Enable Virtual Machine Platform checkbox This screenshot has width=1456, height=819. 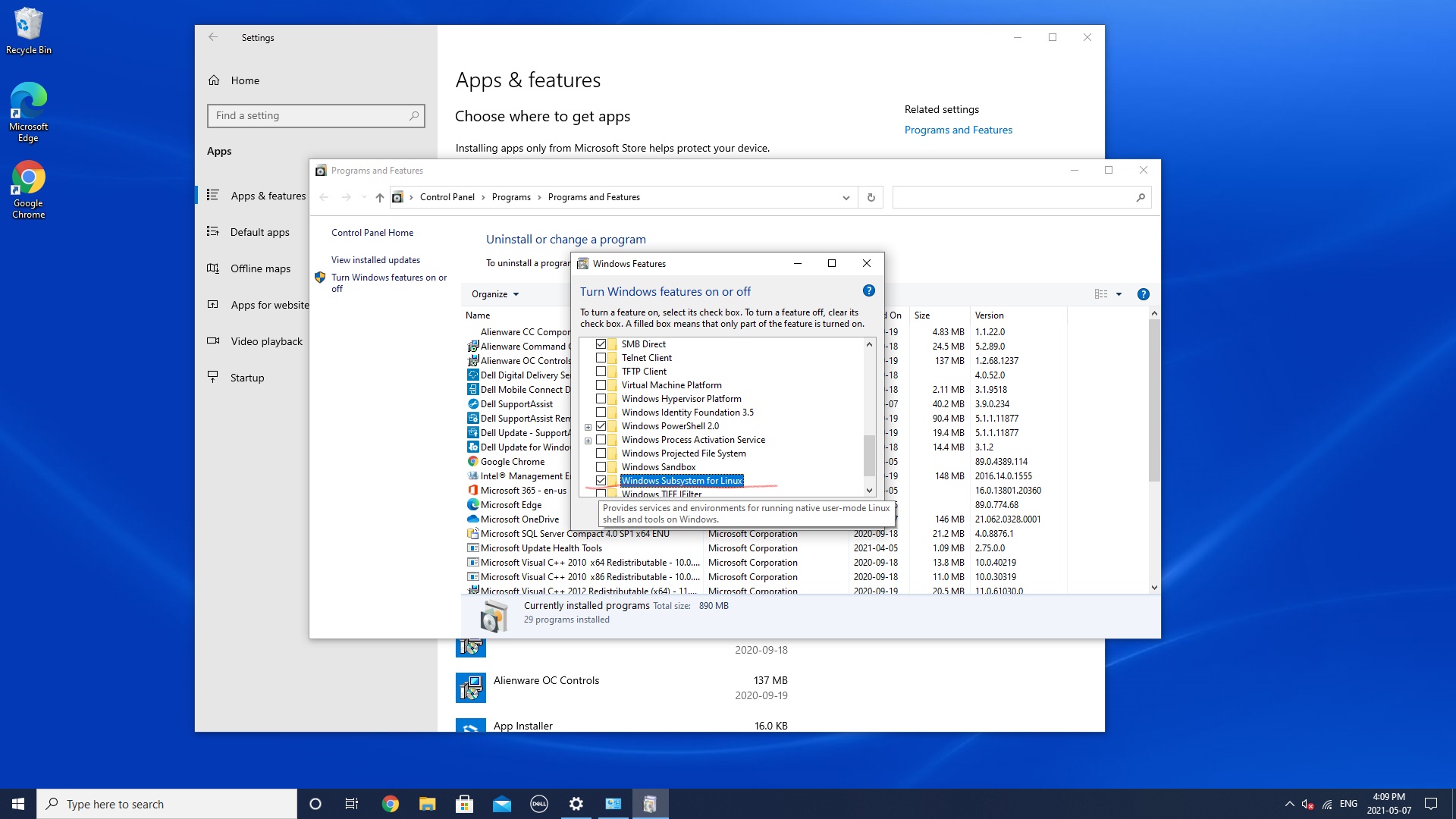[x=601, y=385]
